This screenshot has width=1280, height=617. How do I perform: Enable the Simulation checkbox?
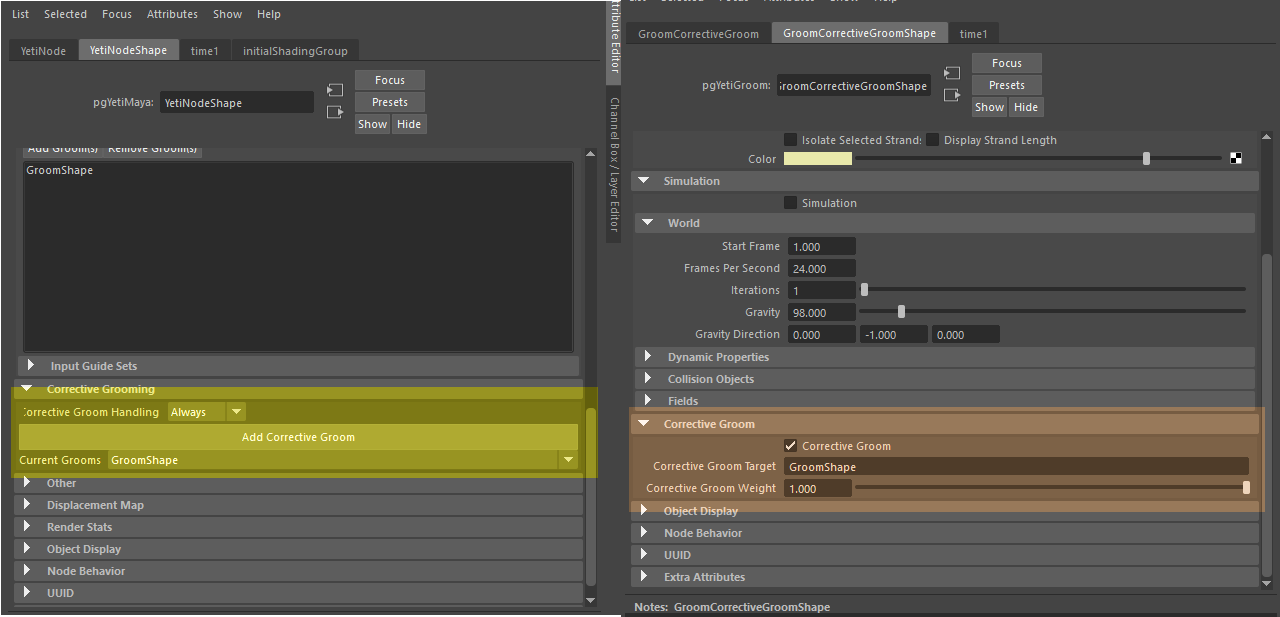click(791, 203)
